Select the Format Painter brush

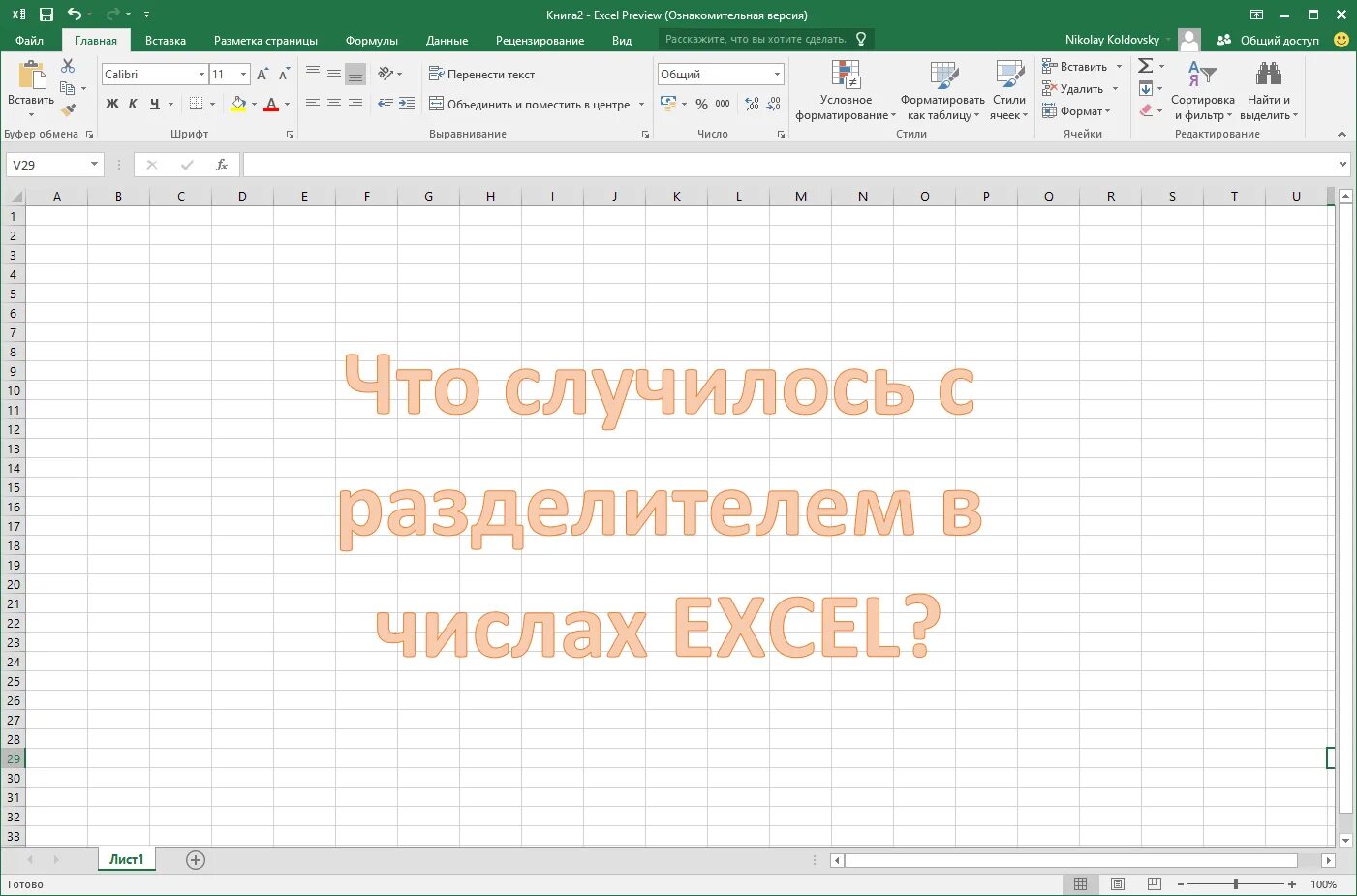click(68, 110)
